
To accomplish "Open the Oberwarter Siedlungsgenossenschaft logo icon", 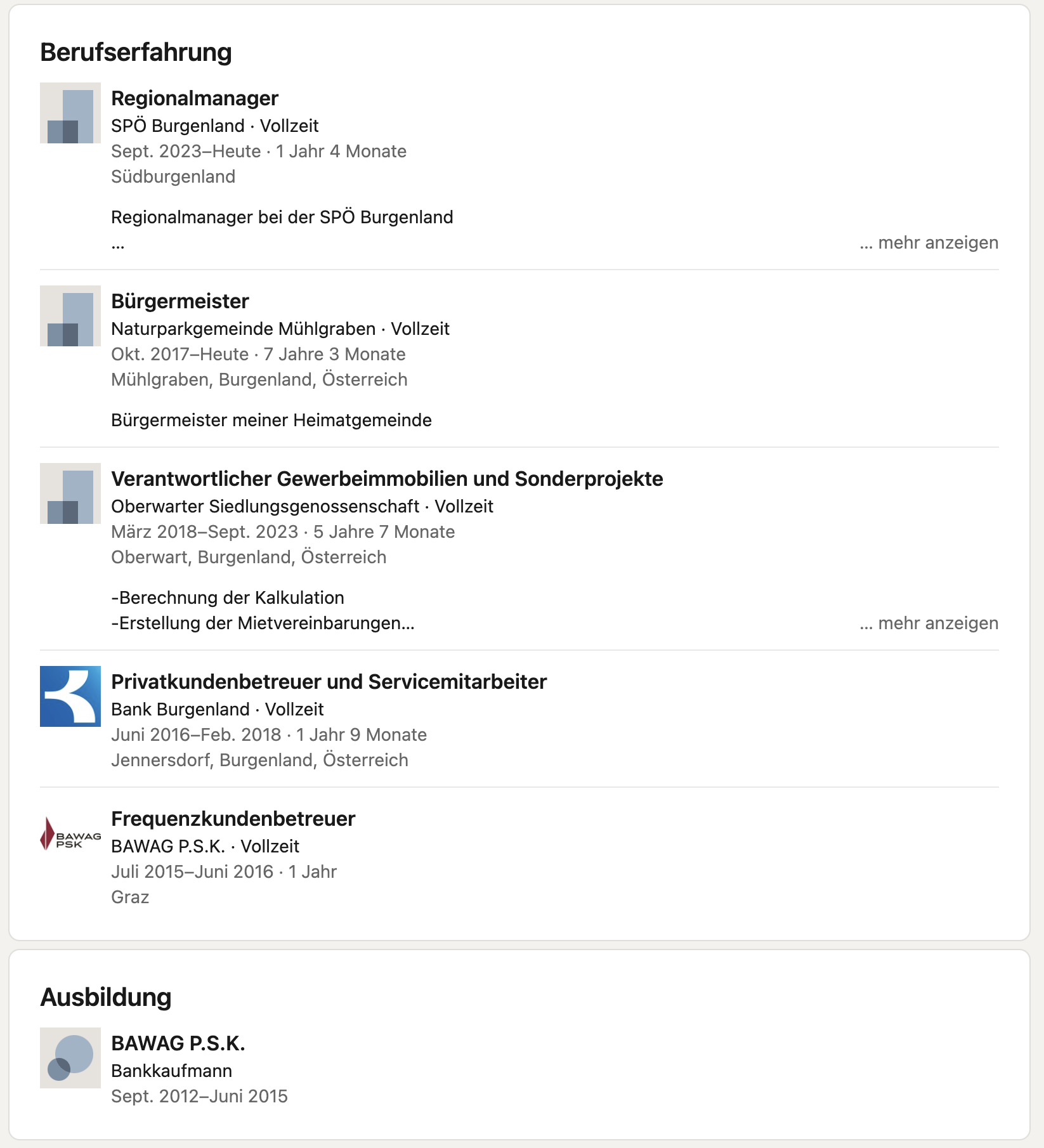I will [x=70, y=493].
